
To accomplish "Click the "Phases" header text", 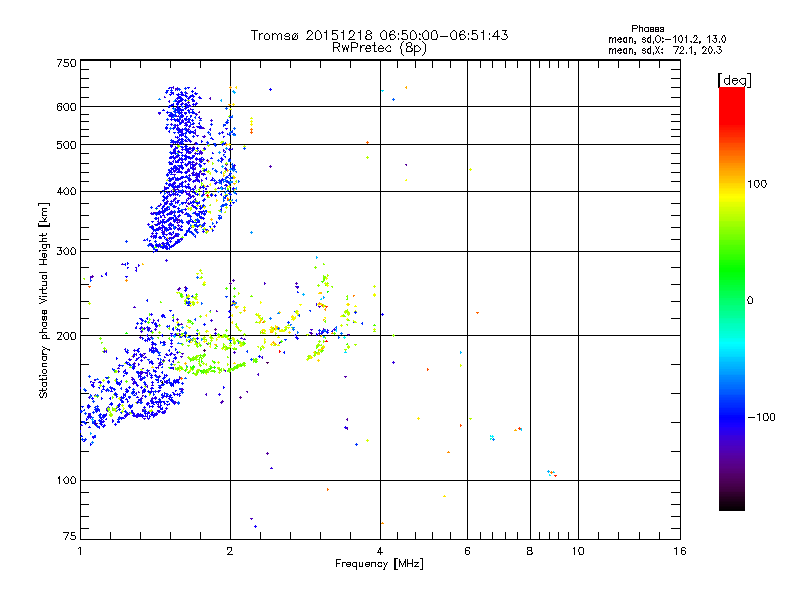I will point(647,29).
